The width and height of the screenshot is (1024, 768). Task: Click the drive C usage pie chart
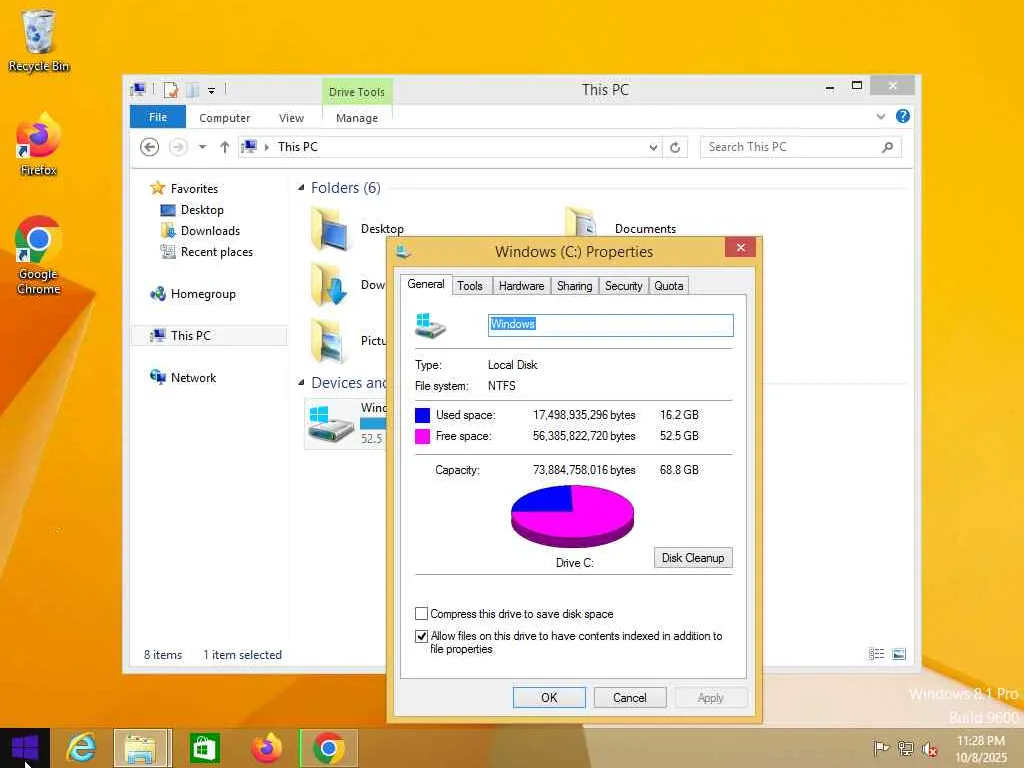(572, 516)
